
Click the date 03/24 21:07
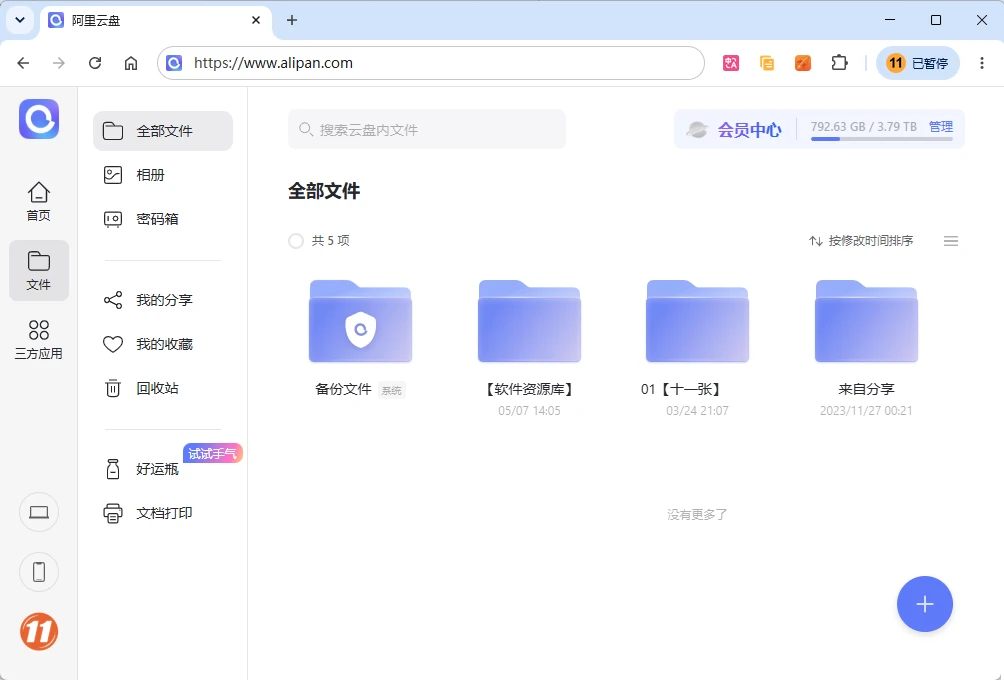tap(697, 410)
